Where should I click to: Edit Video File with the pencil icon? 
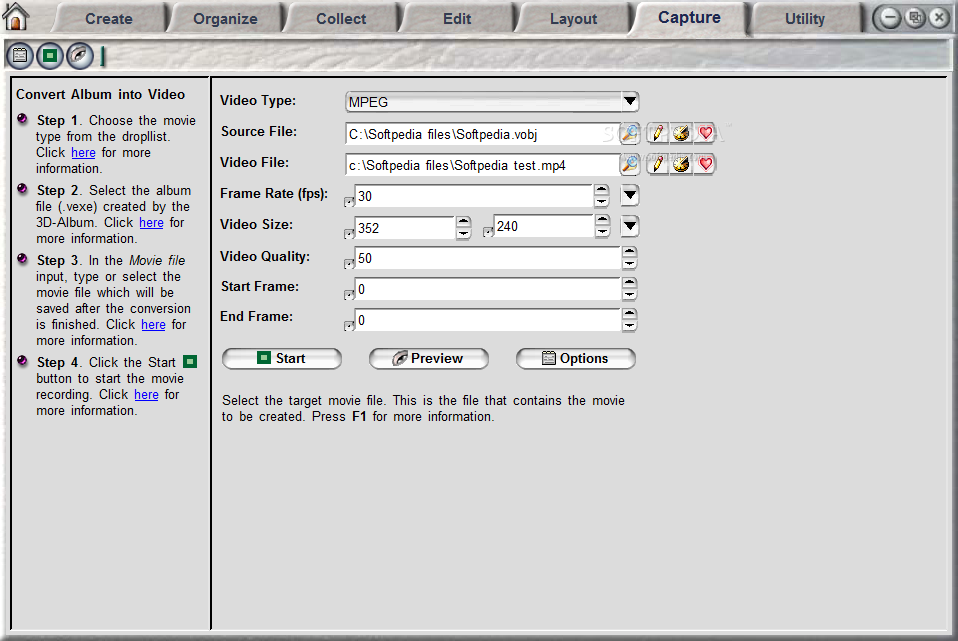[657, 164]
